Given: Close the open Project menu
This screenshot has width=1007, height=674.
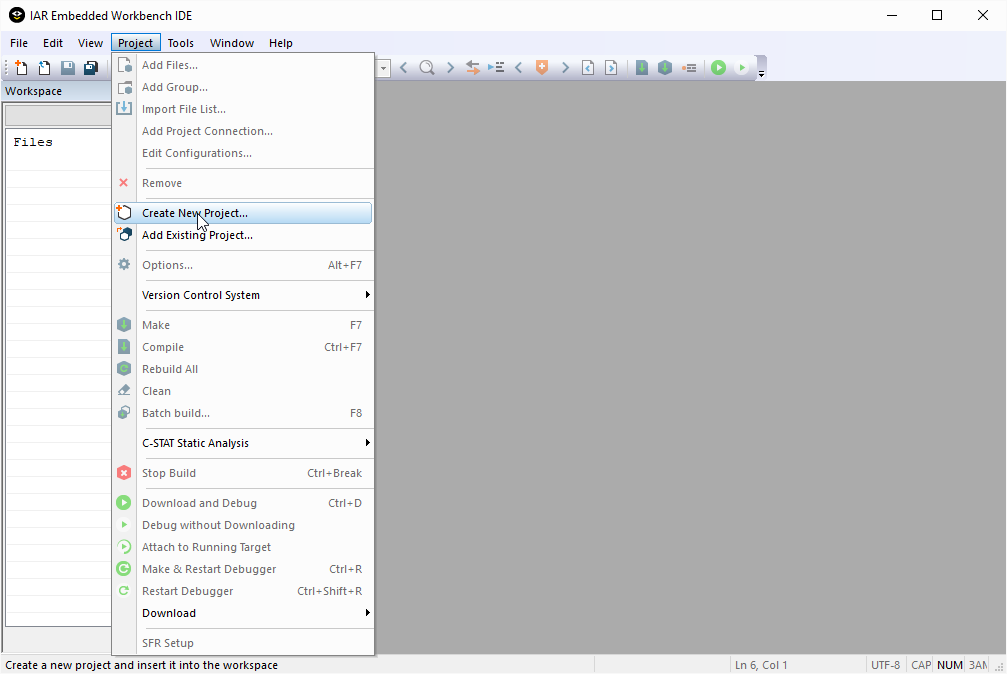Looking at the screenshot, I should pyautogui.click(x=136, y=43).
